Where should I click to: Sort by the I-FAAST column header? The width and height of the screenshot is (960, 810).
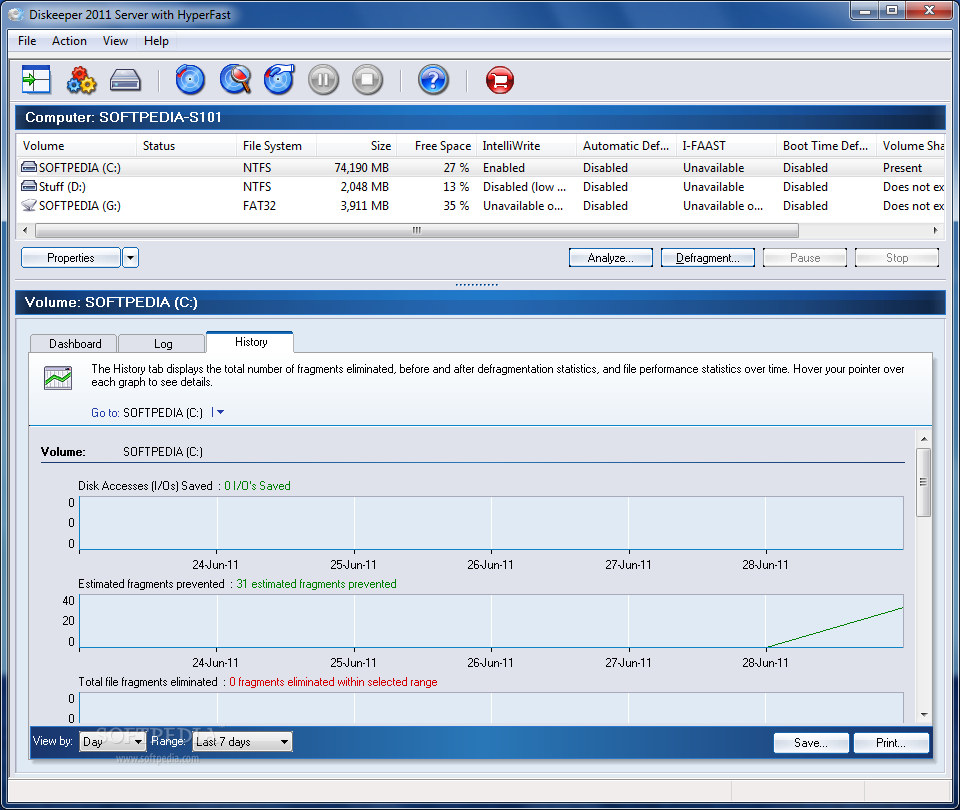click(x=726, y=146)
